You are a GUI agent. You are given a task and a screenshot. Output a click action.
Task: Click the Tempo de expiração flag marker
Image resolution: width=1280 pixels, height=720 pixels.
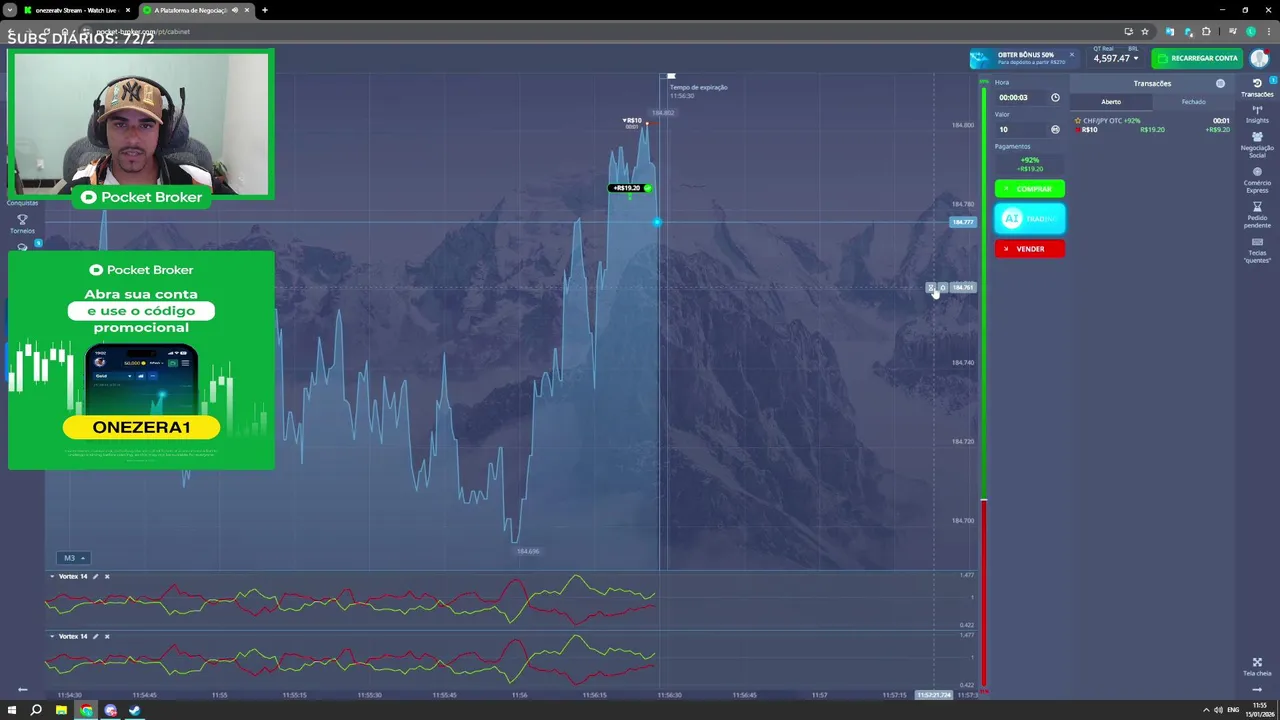click(x=671, y=76)
